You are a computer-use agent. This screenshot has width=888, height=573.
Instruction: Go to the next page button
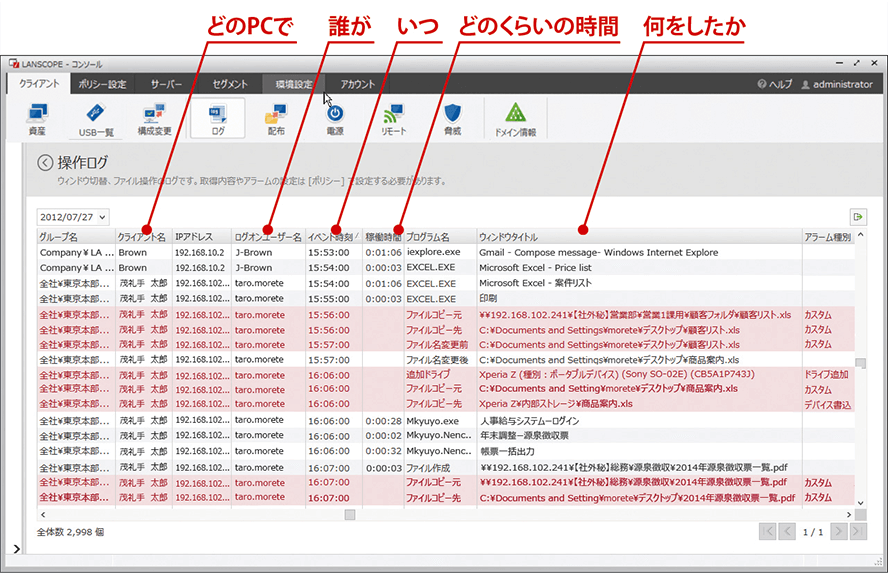tap(839, 531)
